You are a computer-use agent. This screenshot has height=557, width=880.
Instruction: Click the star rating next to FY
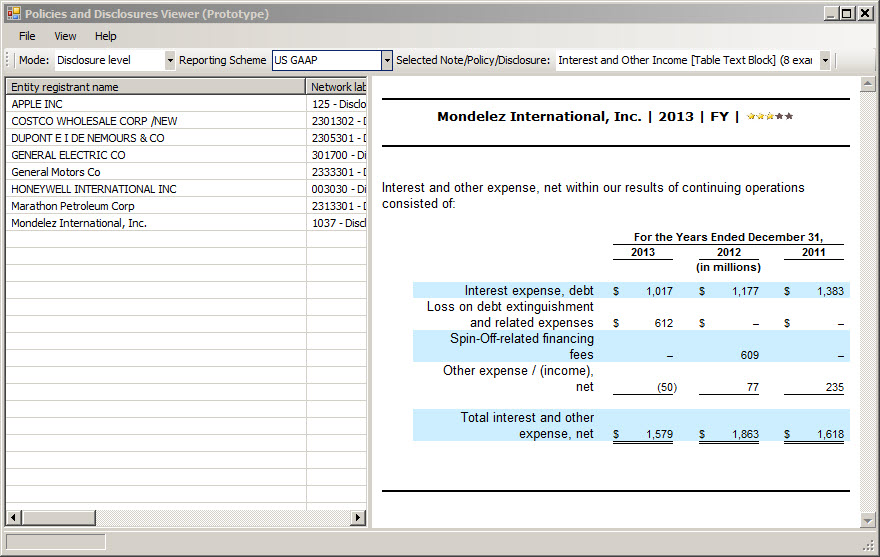(x=770, y=116)
